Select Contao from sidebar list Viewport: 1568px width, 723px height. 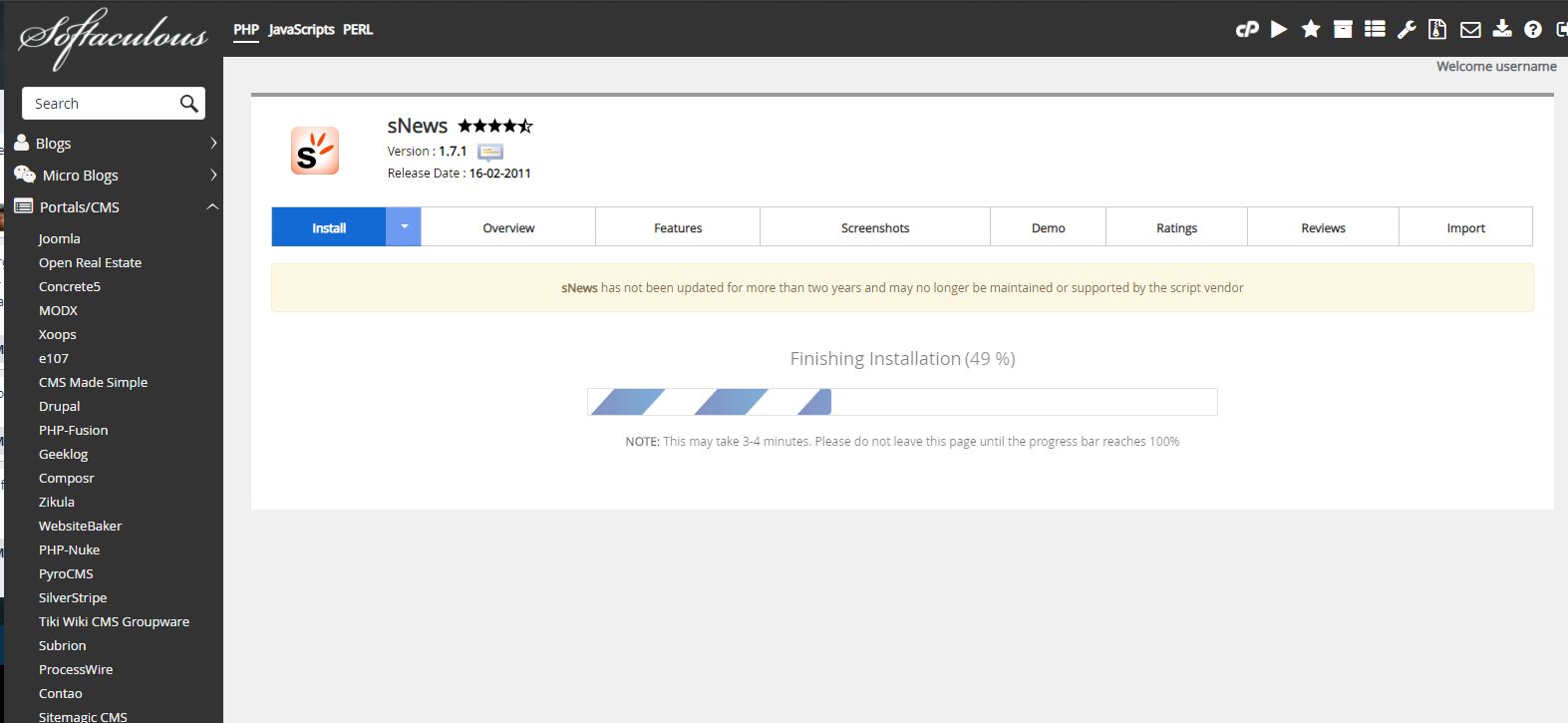(61, 693)
